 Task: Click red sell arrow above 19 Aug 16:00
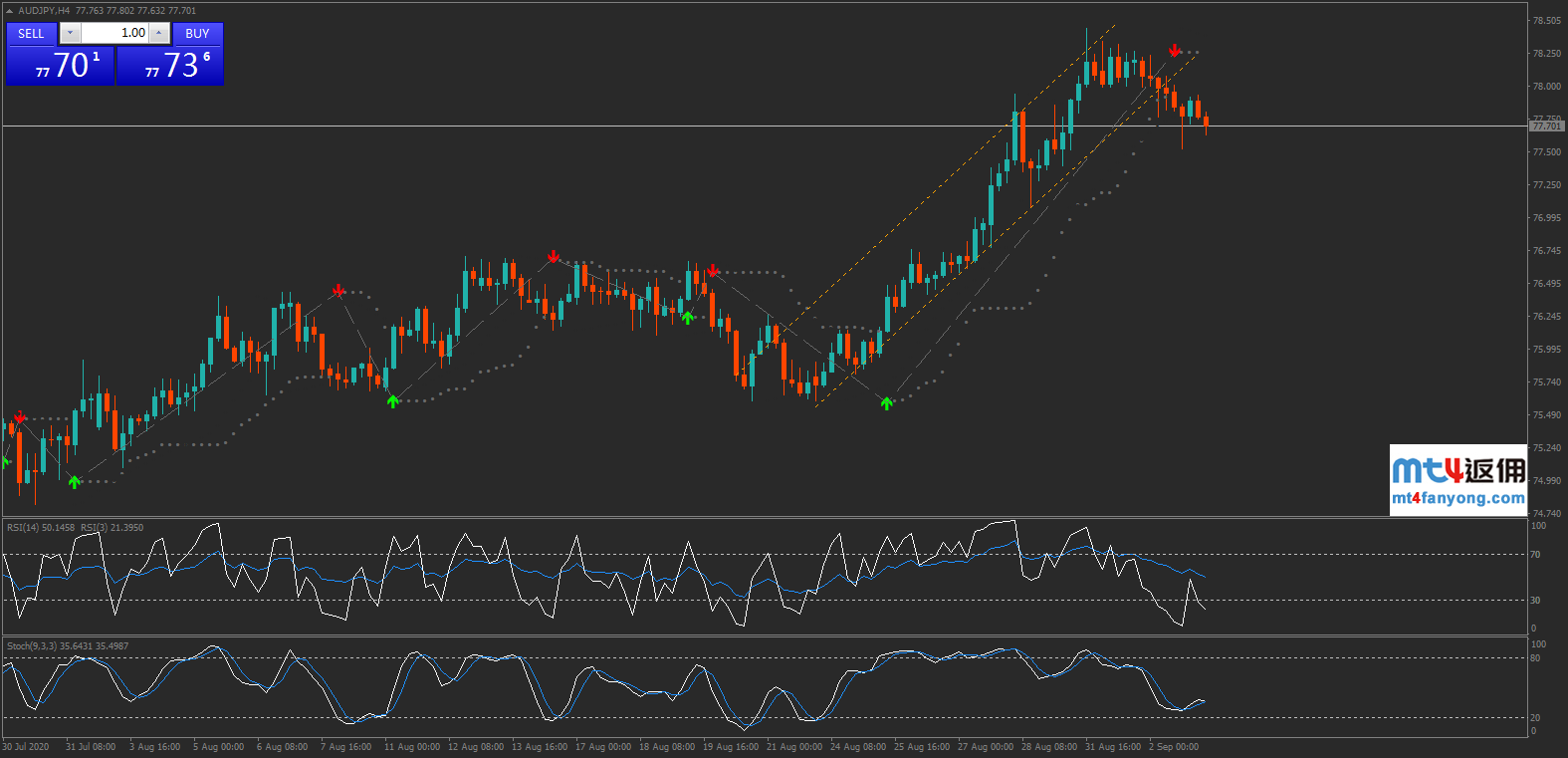[x=713, y=270]
